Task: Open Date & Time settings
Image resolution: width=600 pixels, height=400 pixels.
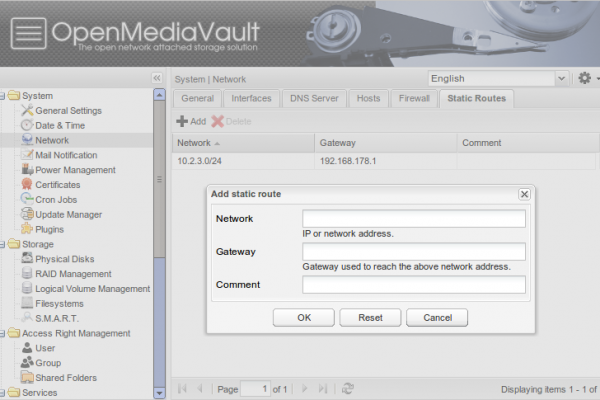Action: pyautogui.click(x=60, y=126)
